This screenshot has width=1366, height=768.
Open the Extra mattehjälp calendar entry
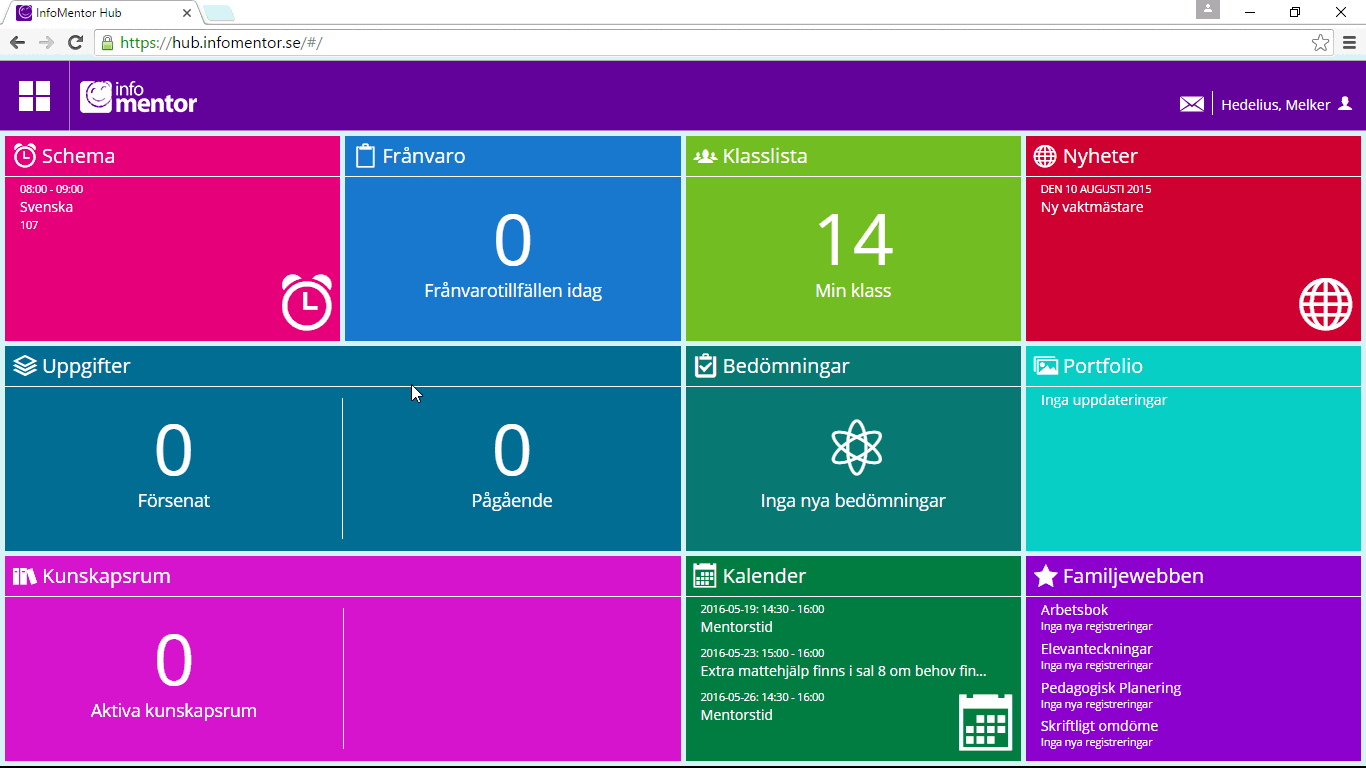point(842,671)
